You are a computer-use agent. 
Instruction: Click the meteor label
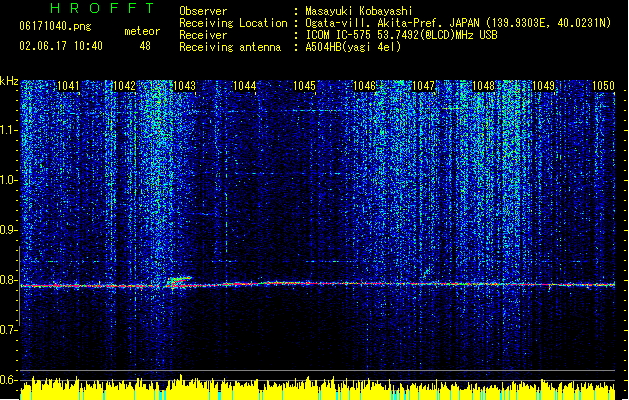142,31
